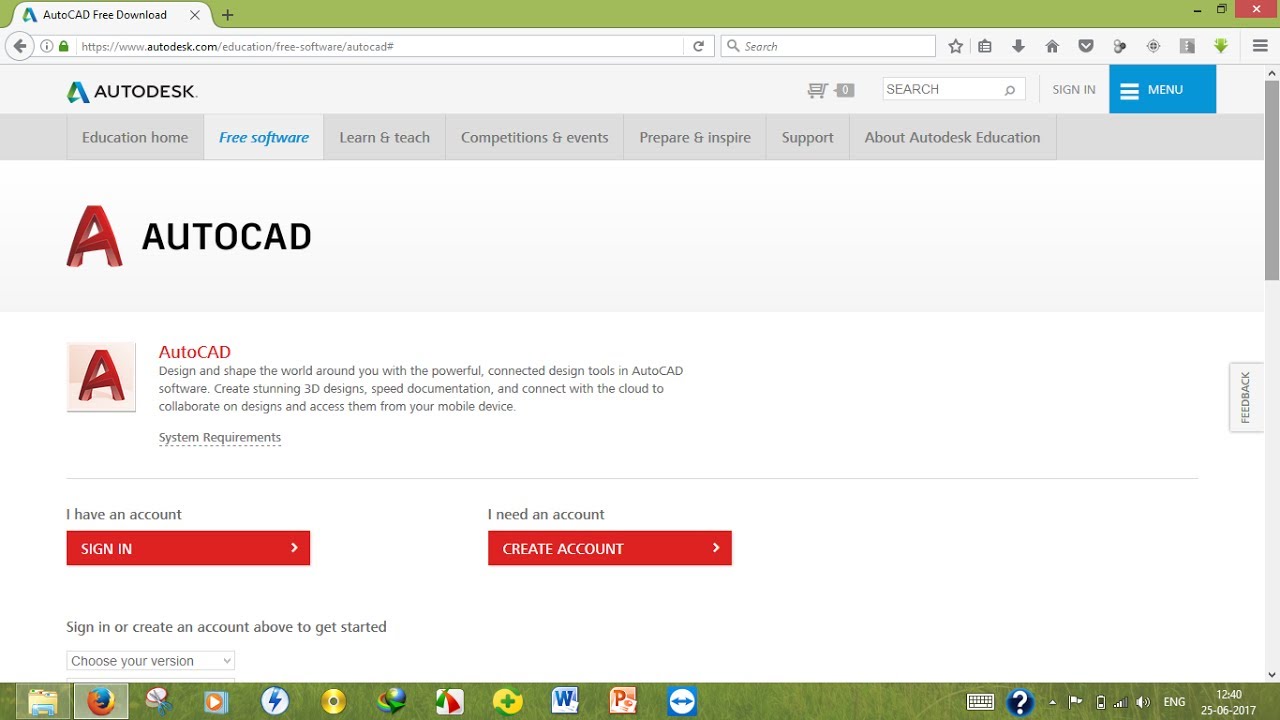Open Microsoft Word from the taskbar
Screen dimensions: 1280x720
click(x=565, y=702)
